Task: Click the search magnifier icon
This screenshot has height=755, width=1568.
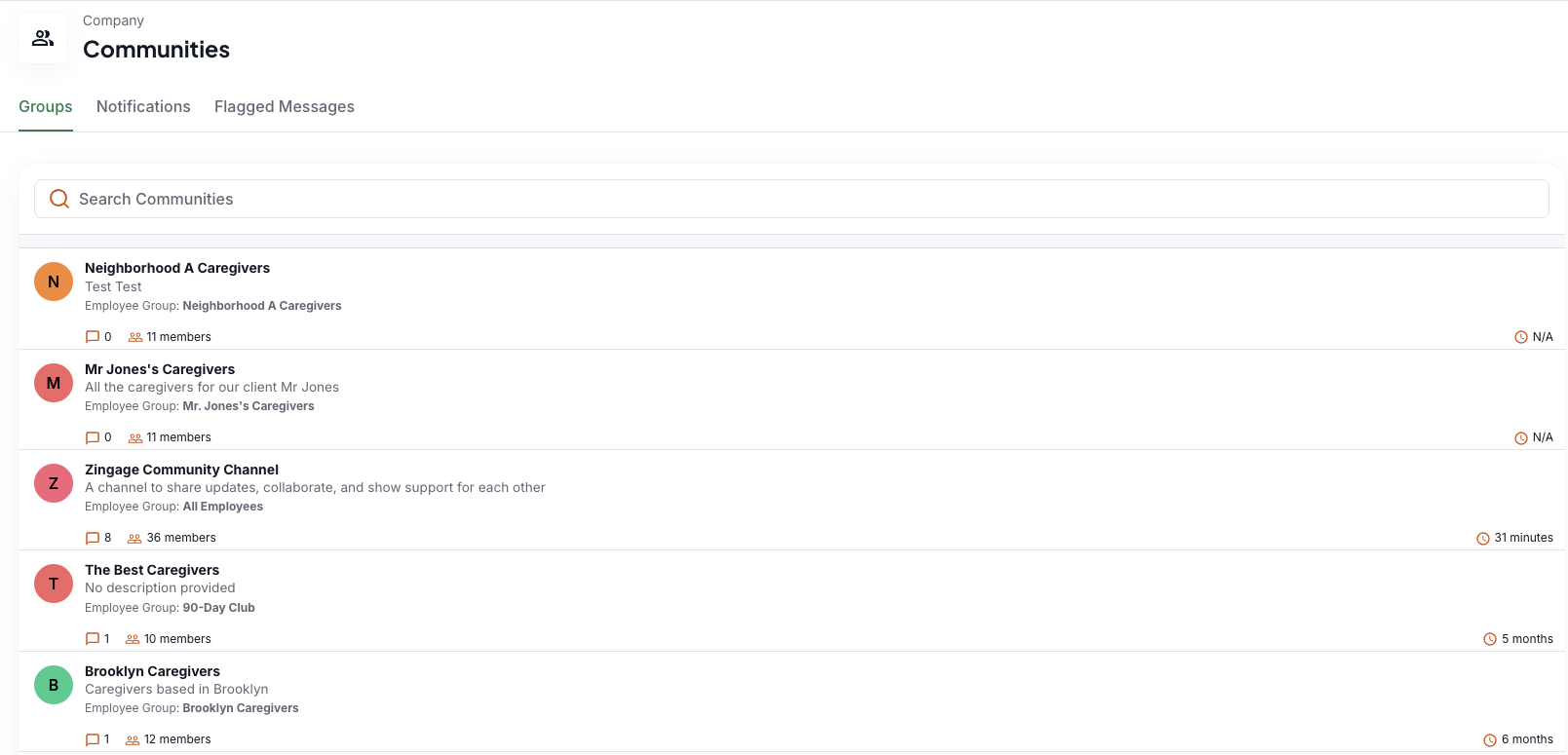Action: tap(59, 199)
